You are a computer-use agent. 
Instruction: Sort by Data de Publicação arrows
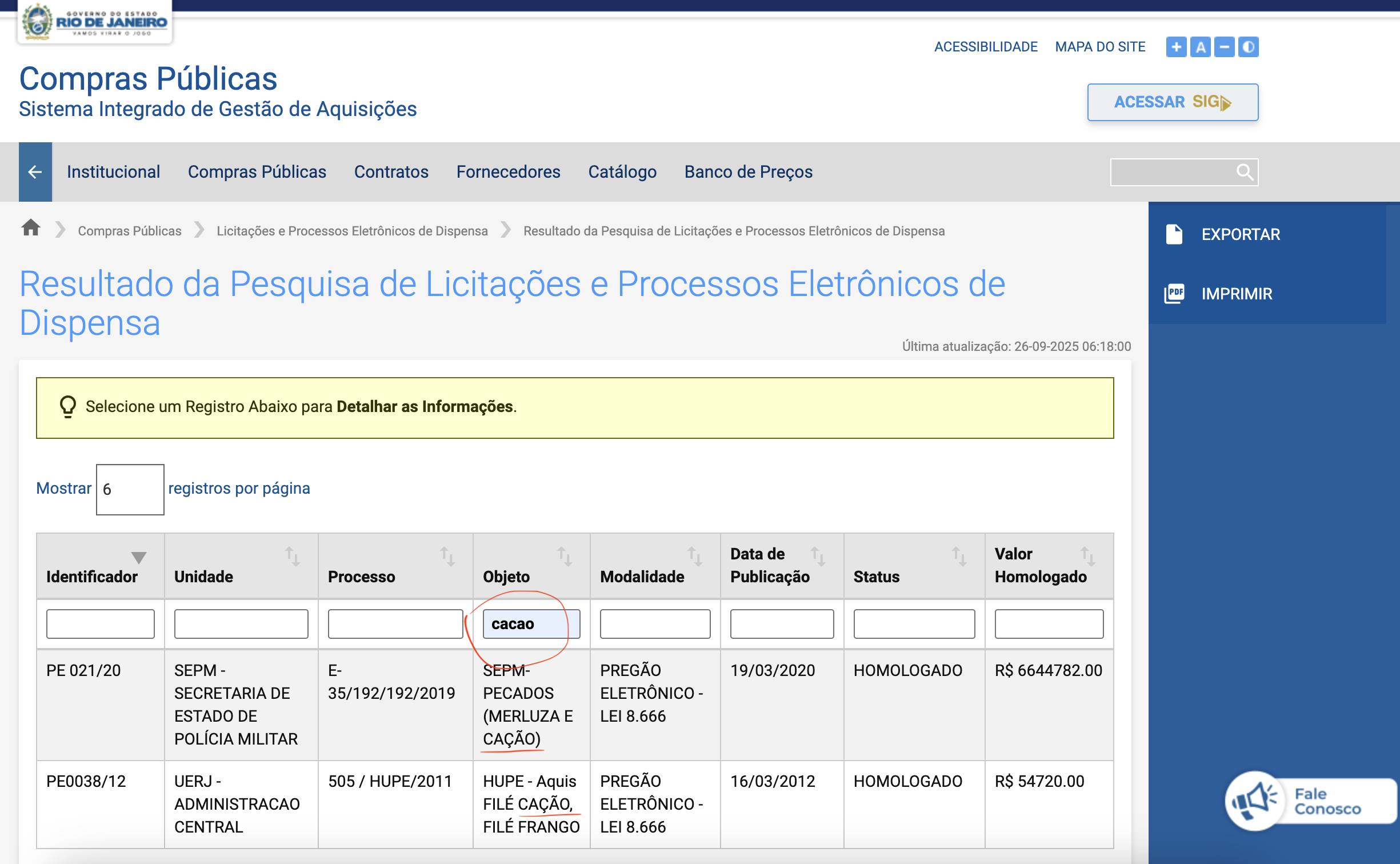[x=818, y=556]
